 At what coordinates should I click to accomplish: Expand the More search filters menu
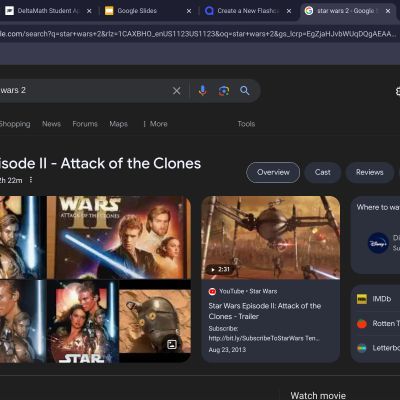tap(155, 124)
